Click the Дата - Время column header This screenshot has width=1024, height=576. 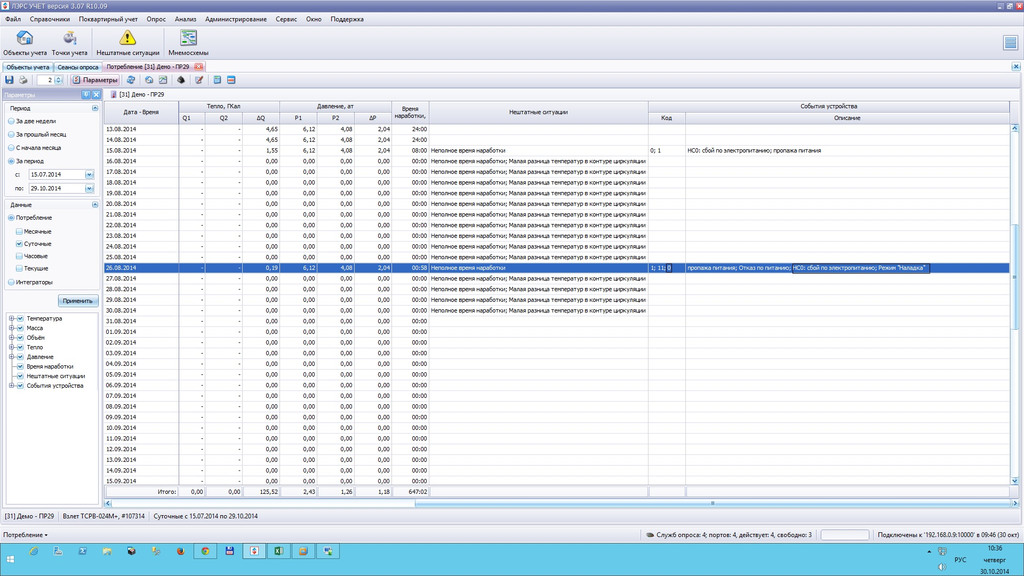click(141, 112)
